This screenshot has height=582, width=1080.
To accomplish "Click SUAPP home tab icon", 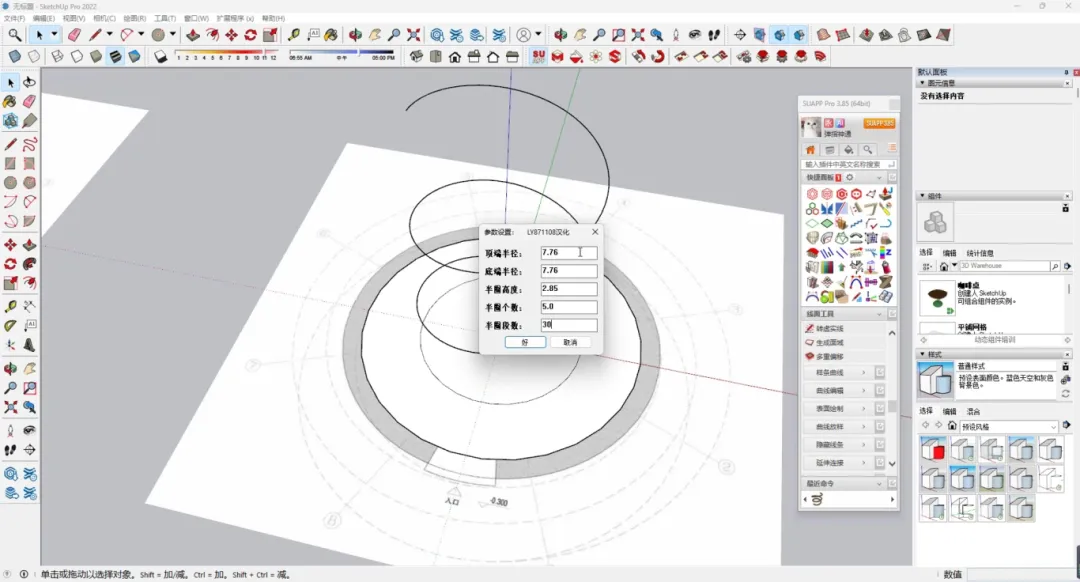I will (811, 150).
